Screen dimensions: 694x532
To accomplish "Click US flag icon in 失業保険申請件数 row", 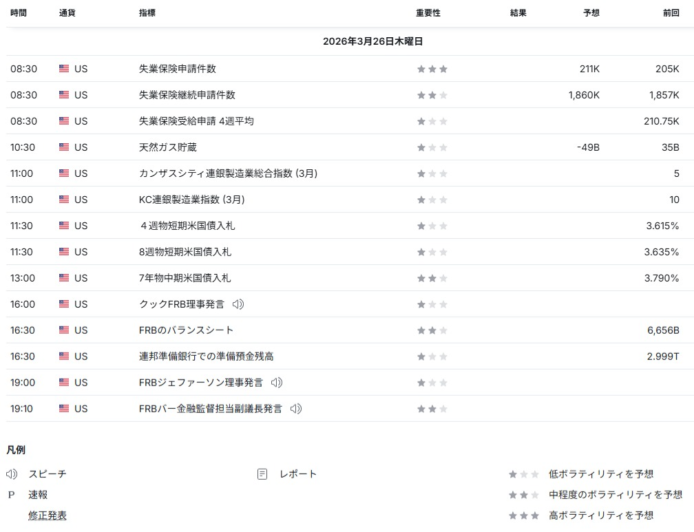I will (x=64, y=69).
